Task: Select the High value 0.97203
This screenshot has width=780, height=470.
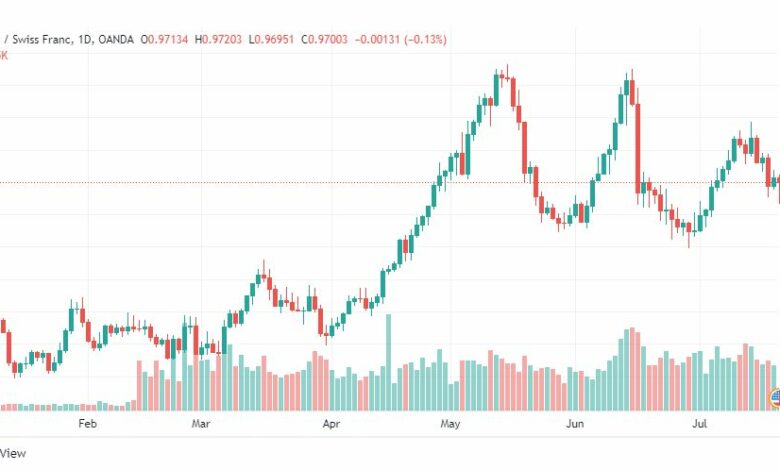Action: (x=221, y=39)
